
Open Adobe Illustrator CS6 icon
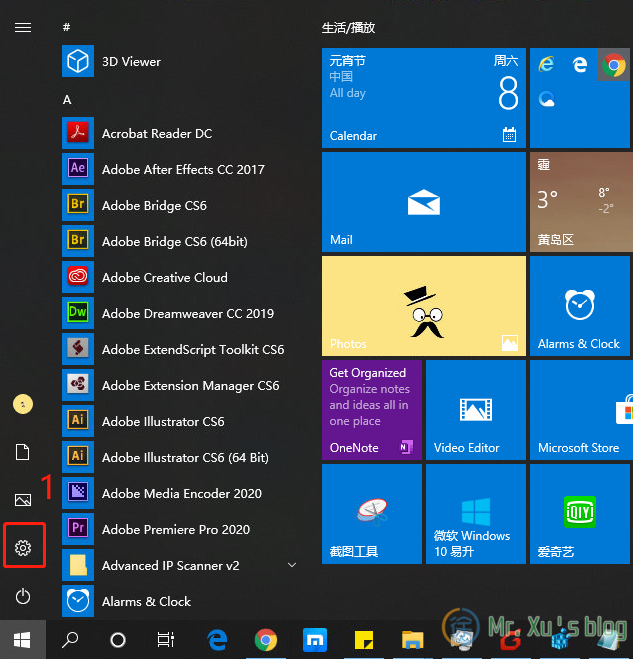point(78,421)
